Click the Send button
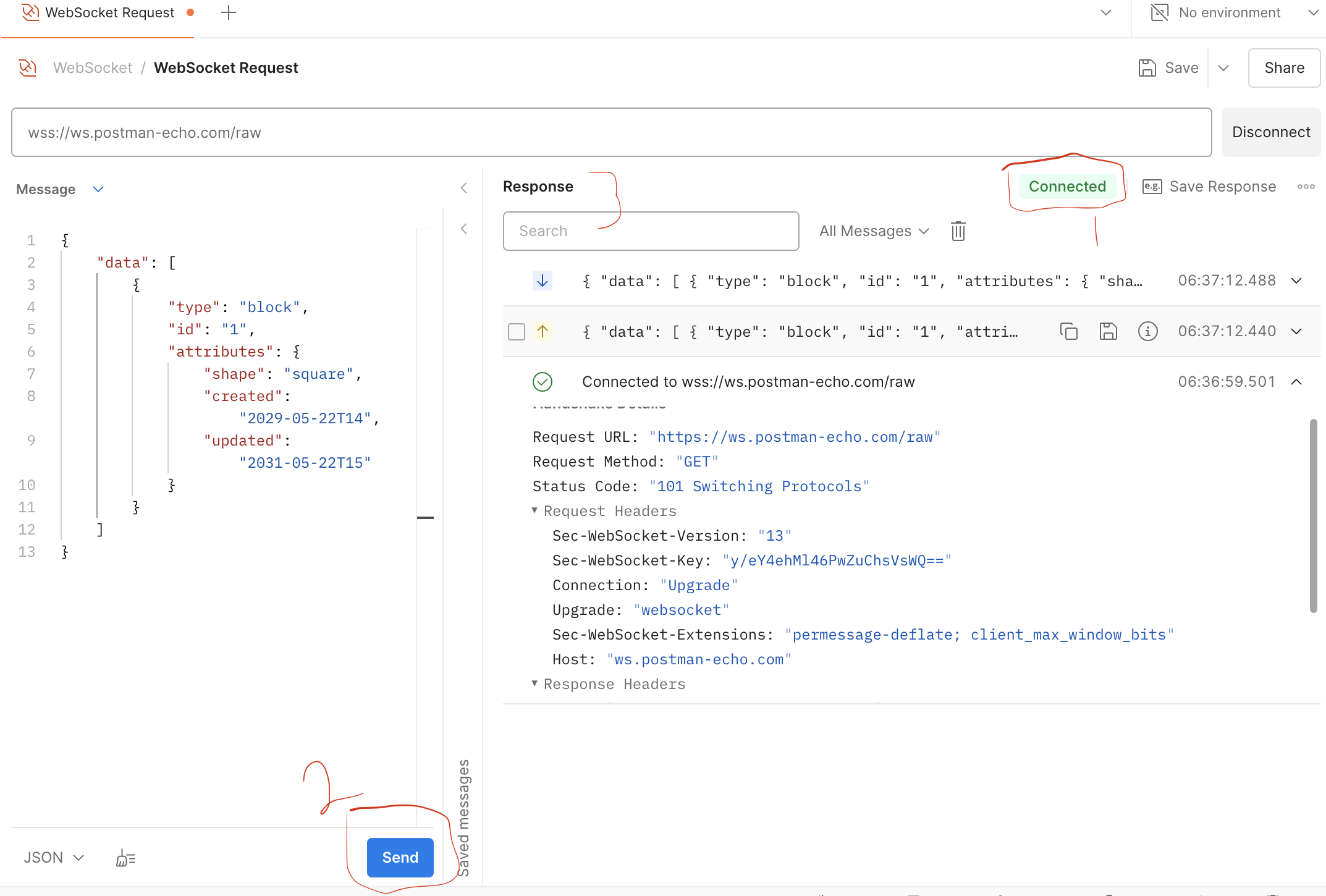1326x896 pixels. pos(400,857)
